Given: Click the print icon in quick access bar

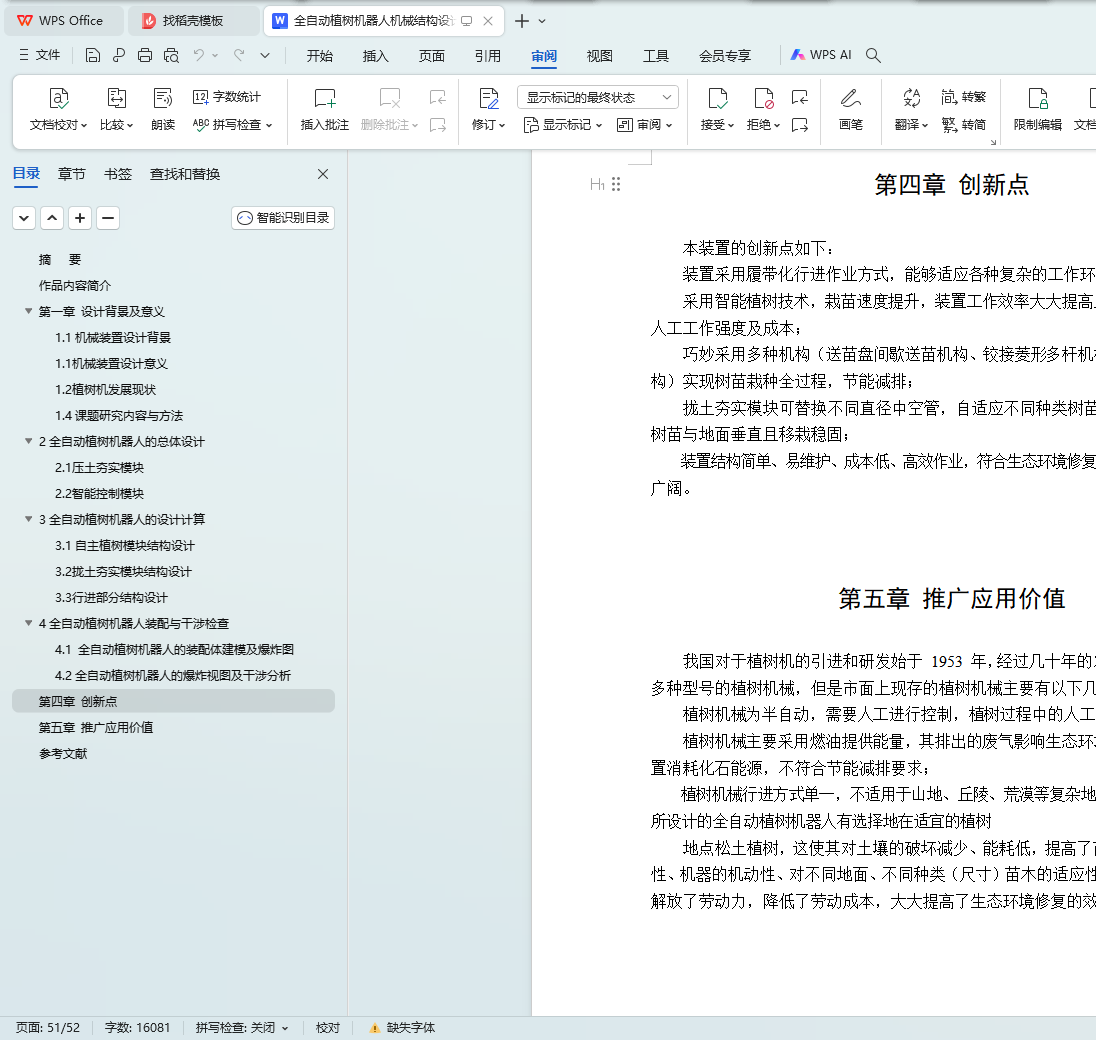Looking at the screenshot, I should pos(145,55).
